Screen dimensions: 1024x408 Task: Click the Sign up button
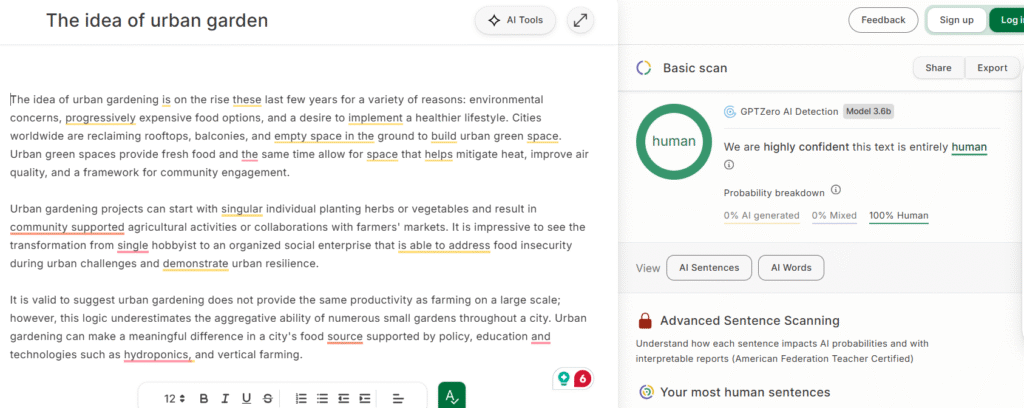click(956, 20)
